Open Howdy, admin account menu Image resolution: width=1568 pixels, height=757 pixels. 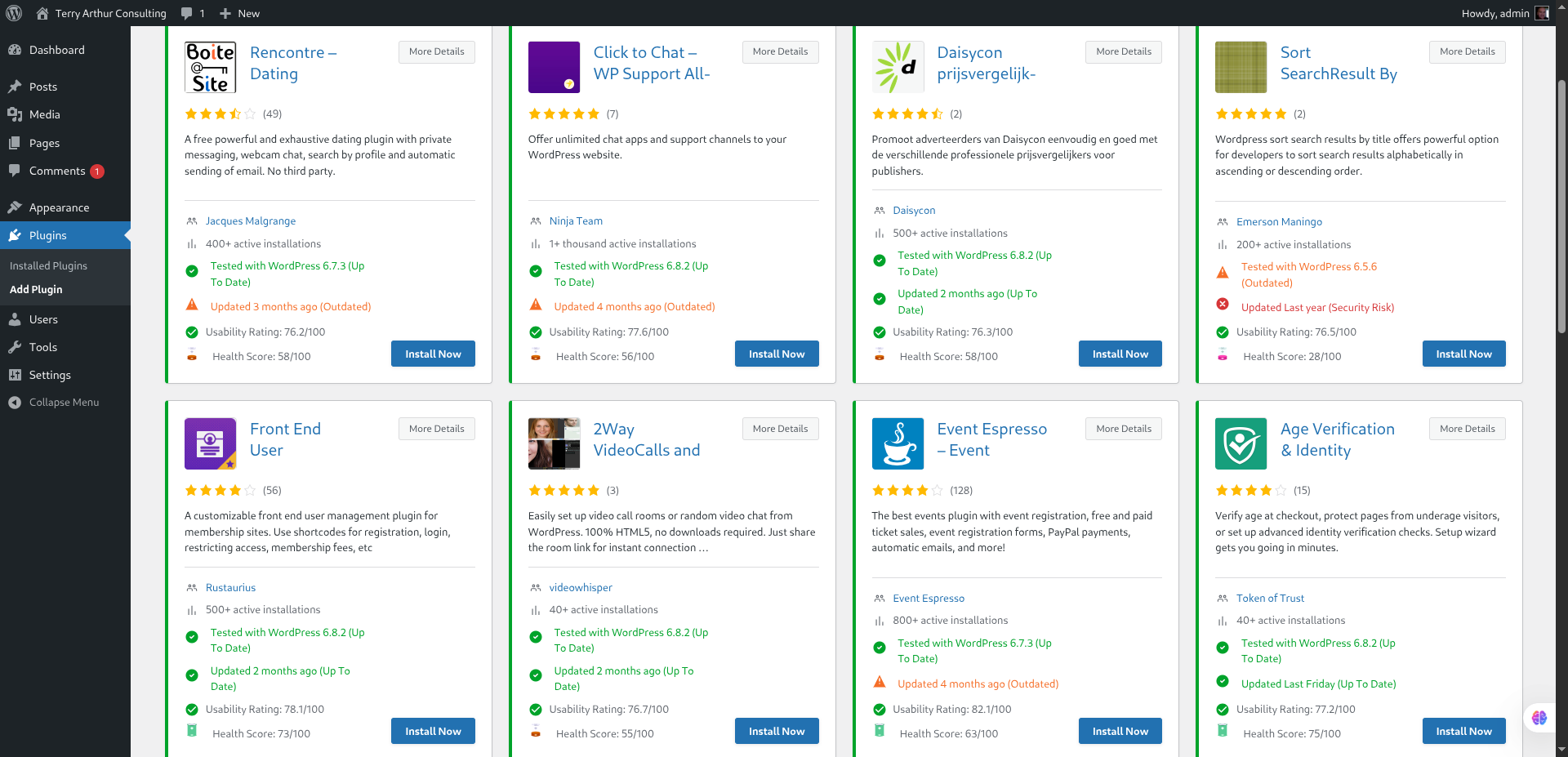pos(1505,13)
